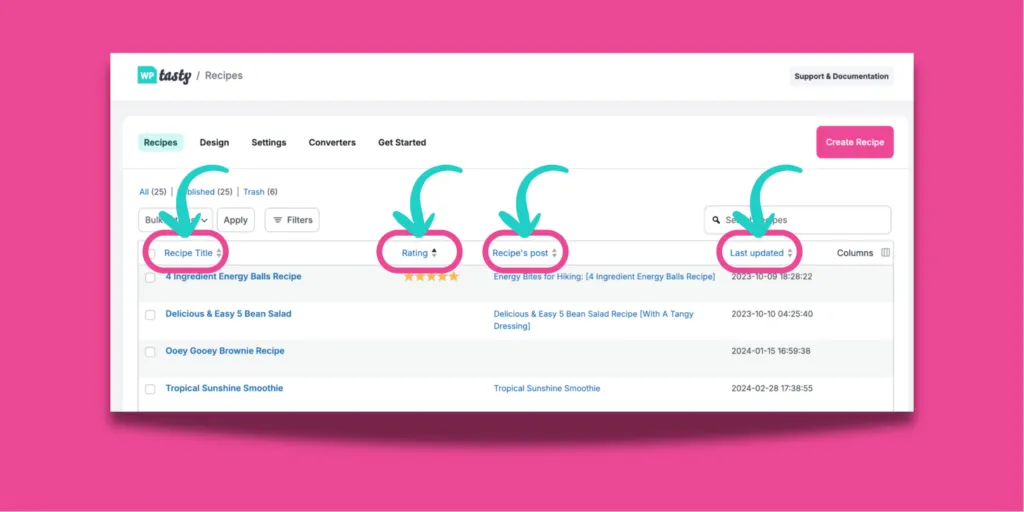Click date 2023-10-09 18:28:22

click(x=771, y=277)
